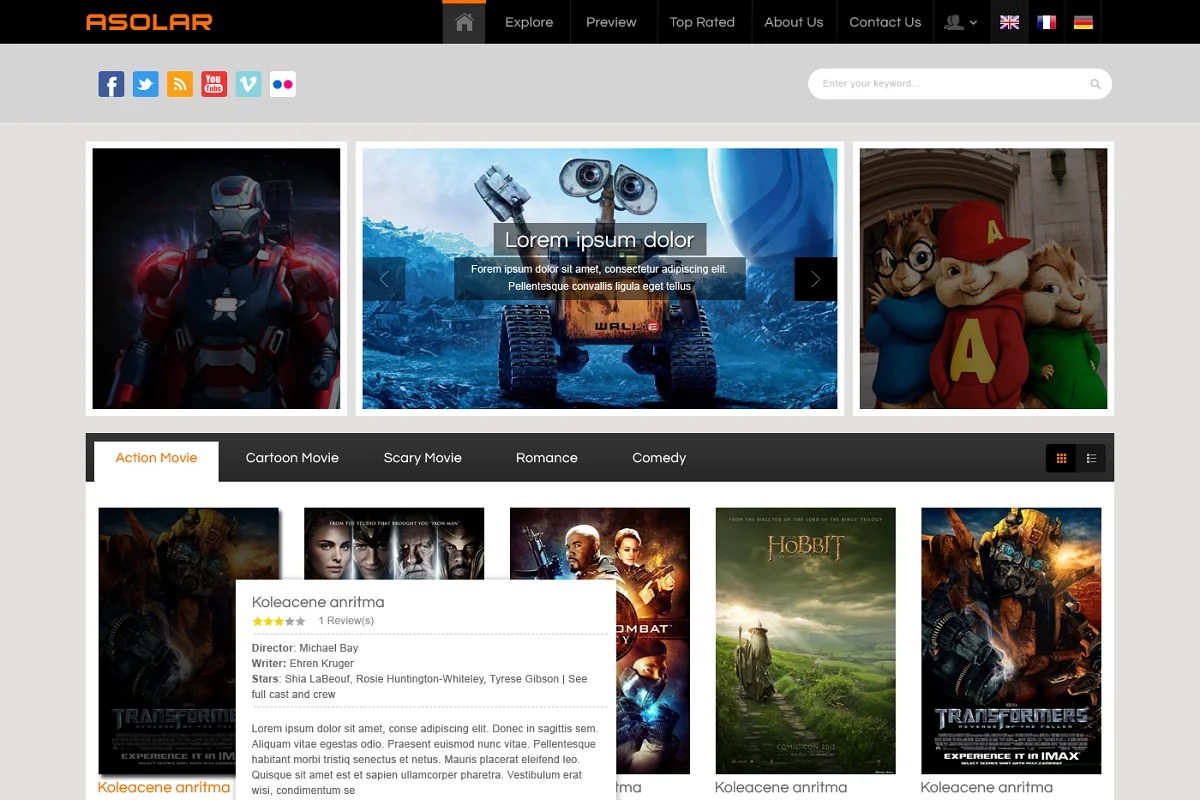Click the orange RSS feed icon
This screenshot has width=1200, height=800.
(180, 84)
